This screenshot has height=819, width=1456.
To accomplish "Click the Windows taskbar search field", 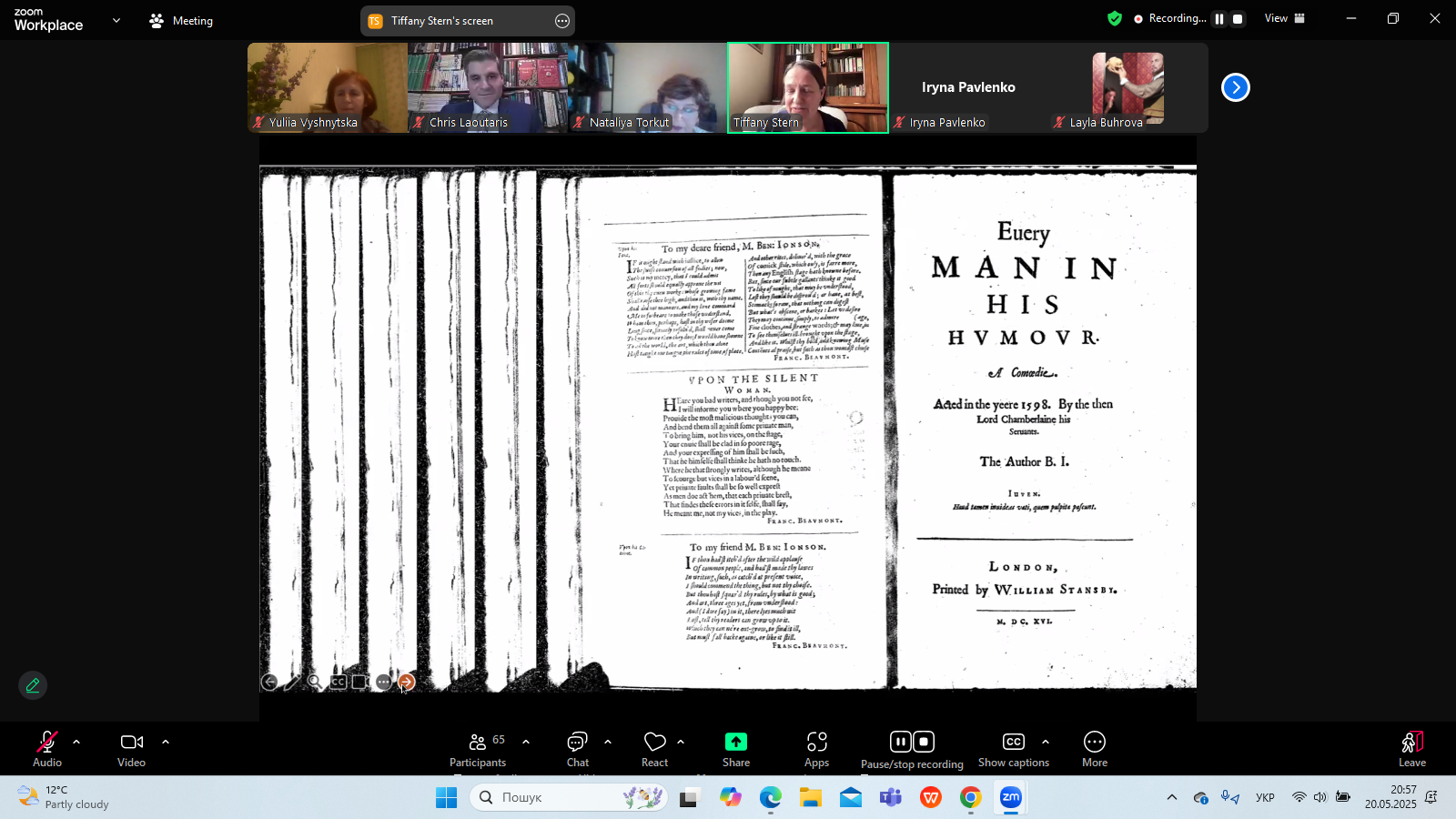I will pyautogui.click(x=569, y=797).
